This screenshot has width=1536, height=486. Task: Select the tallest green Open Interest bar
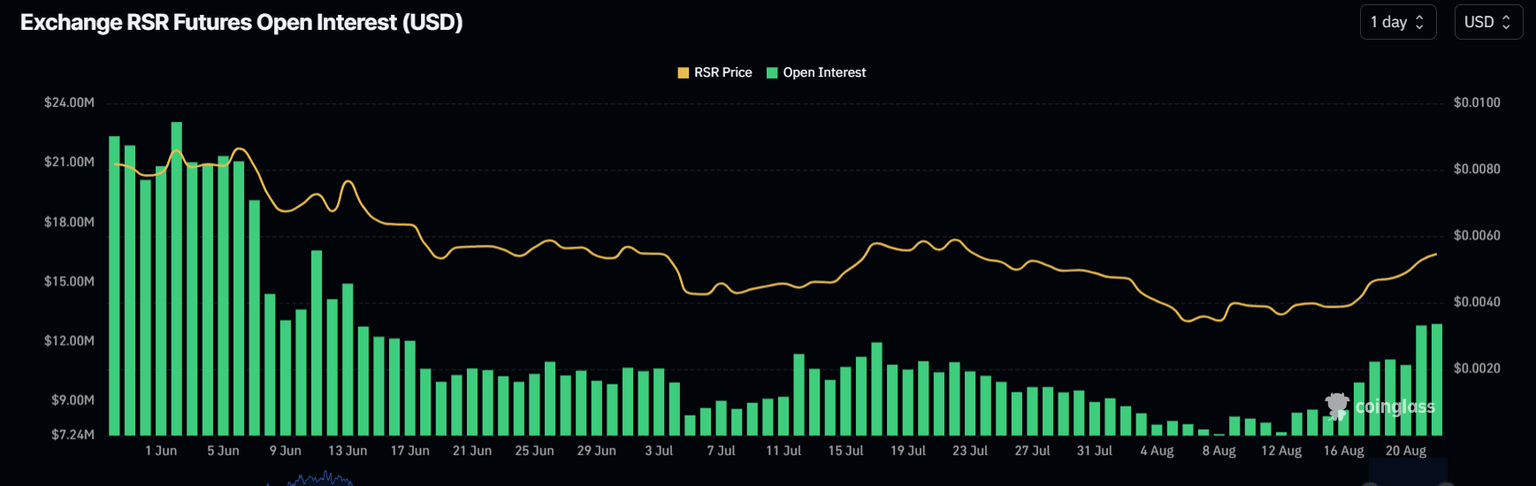point(177,278)
